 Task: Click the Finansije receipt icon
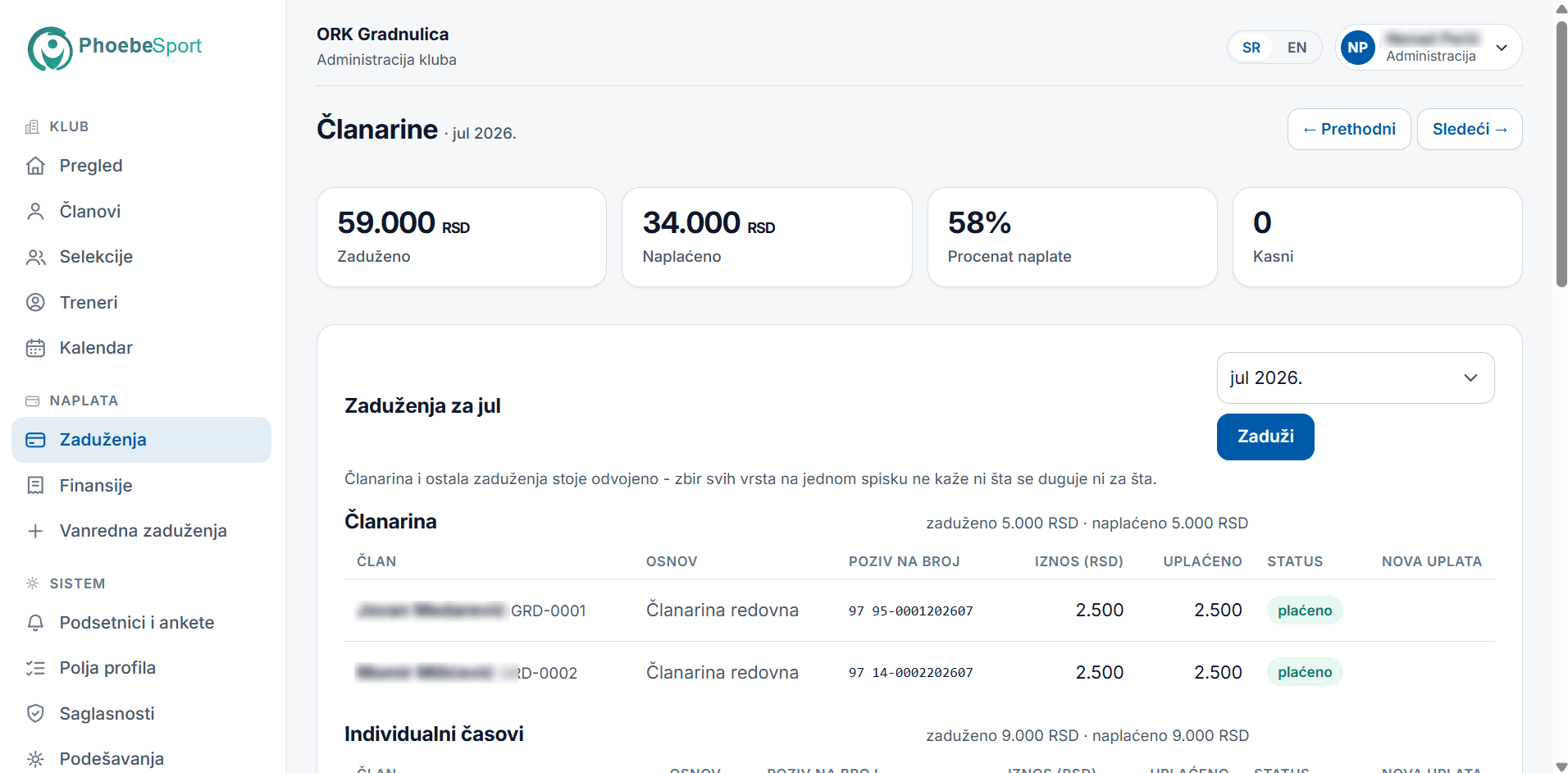click(35, 486)
